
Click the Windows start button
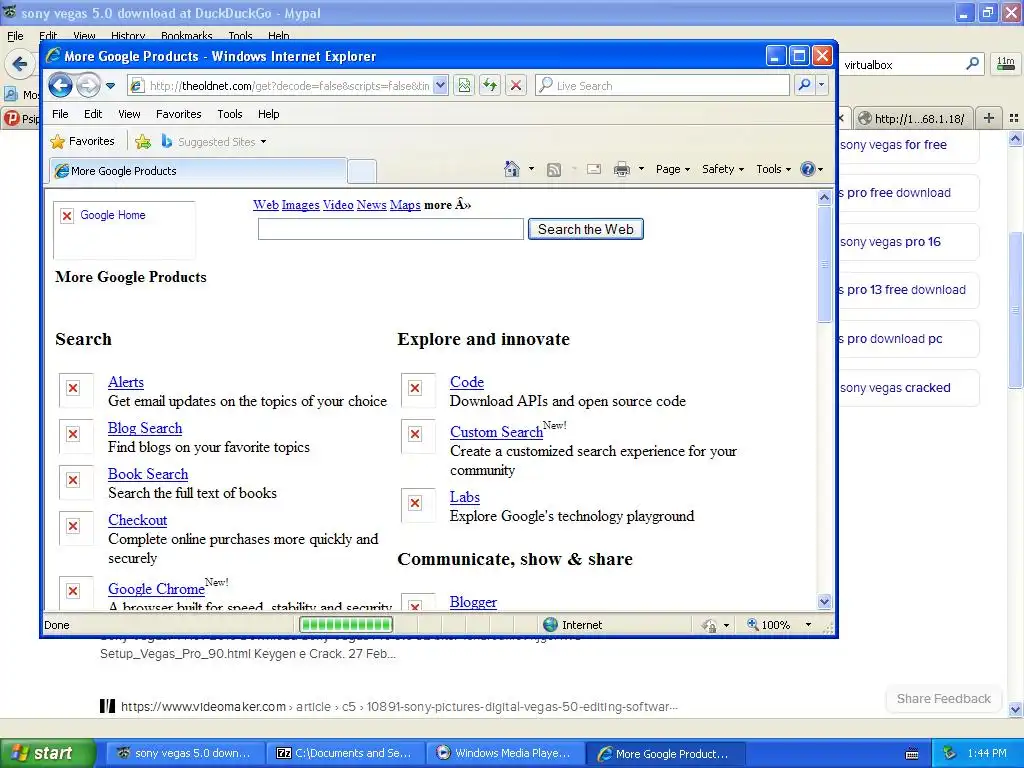pyautogui.click(x=47, y=753)
